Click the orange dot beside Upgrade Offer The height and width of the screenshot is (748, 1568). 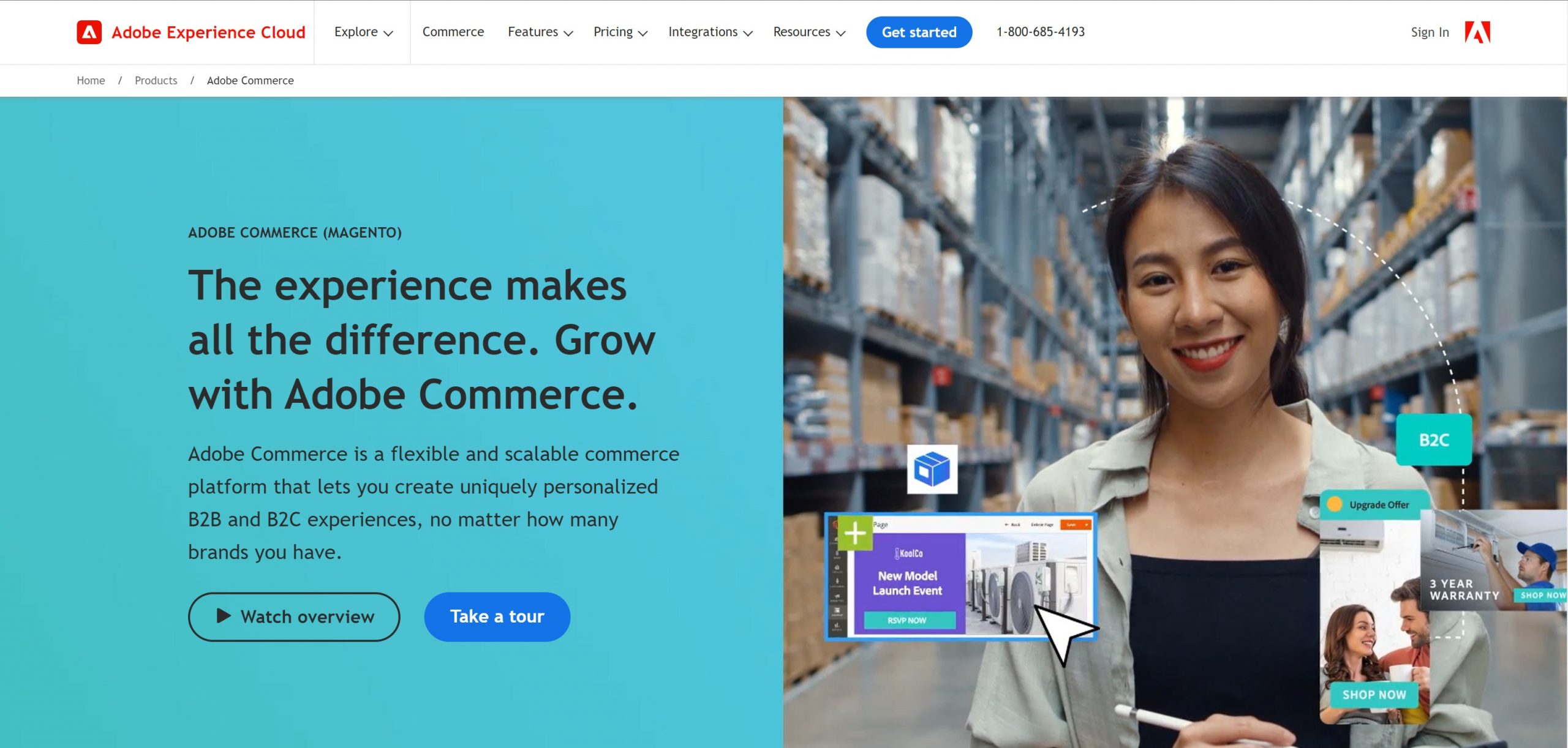point(1334,504)
